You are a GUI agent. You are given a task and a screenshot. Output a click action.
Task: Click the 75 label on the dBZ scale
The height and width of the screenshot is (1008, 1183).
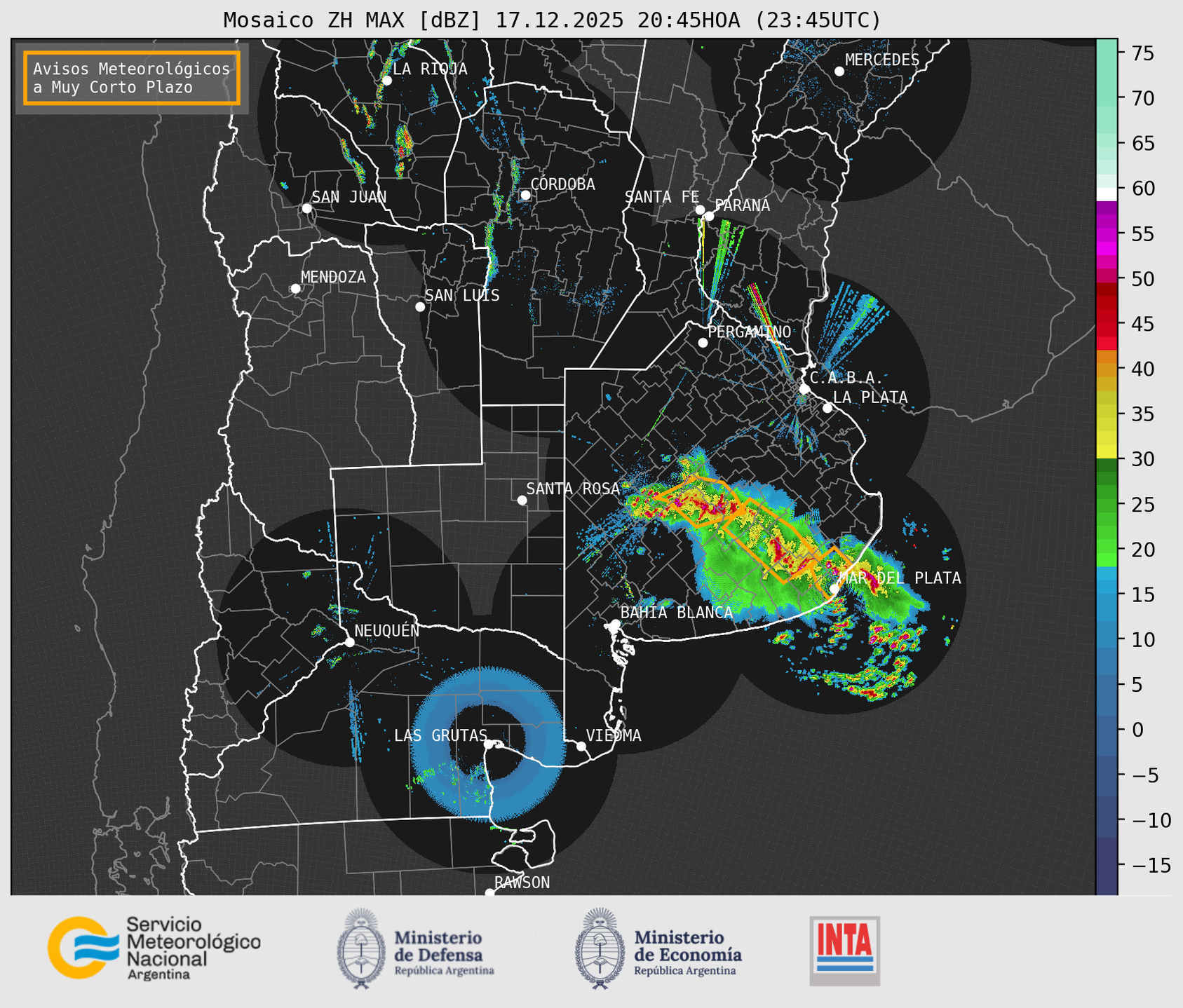(1142, 54)
